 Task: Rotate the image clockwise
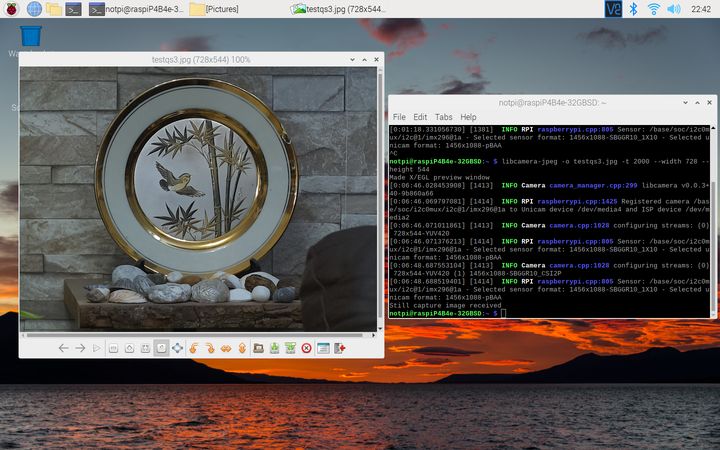pos(210,349)
